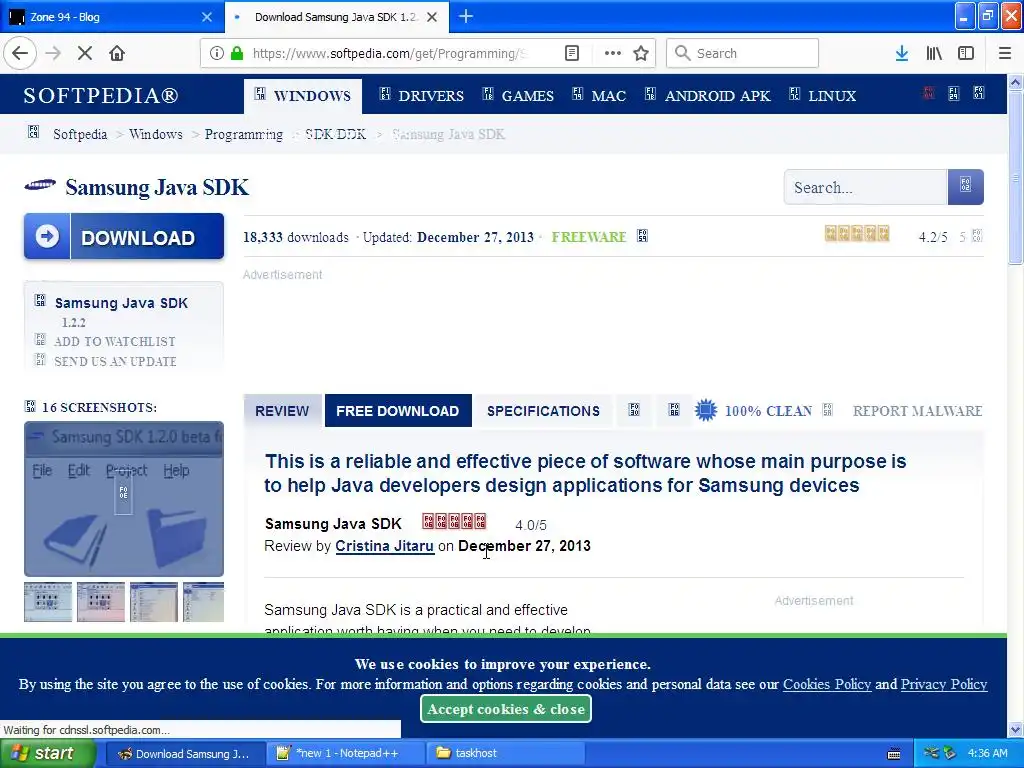This screenshot has height=768, width=1024.
Task: Click the system tray clock 4:36 AM
Action: click(x=987, y=753)
